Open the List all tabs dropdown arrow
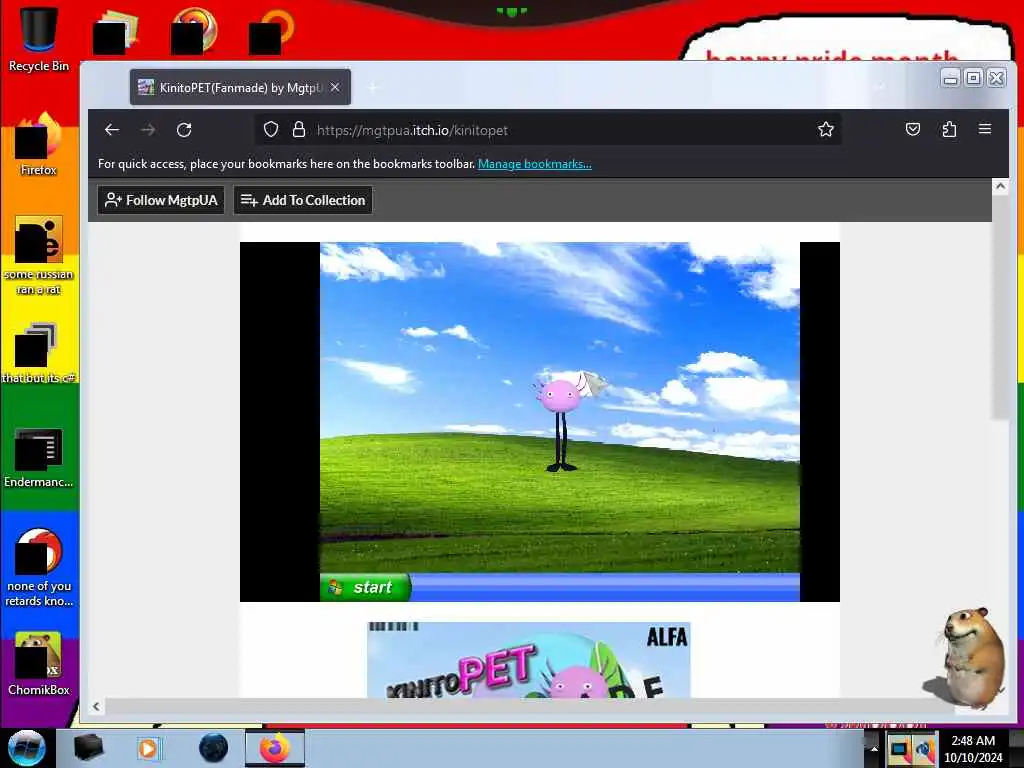Viewport: 1024px width, 768px height. (x=880, y=87)
